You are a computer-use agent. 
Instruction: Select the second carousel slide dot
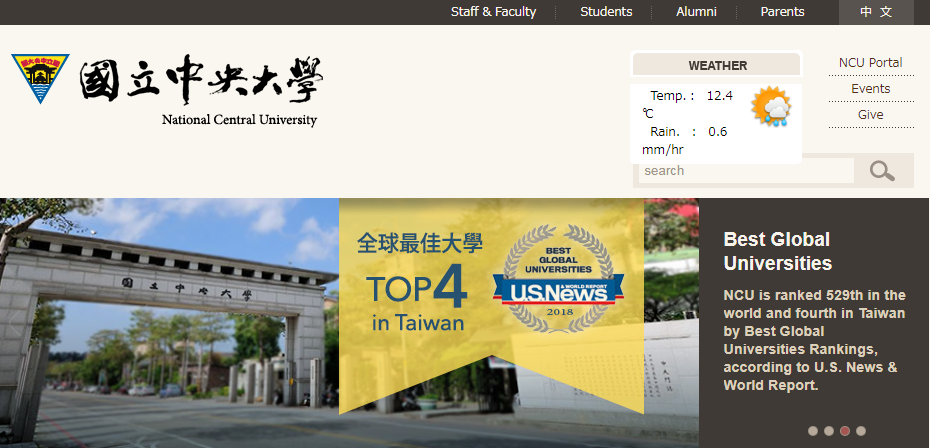[829, 431]
